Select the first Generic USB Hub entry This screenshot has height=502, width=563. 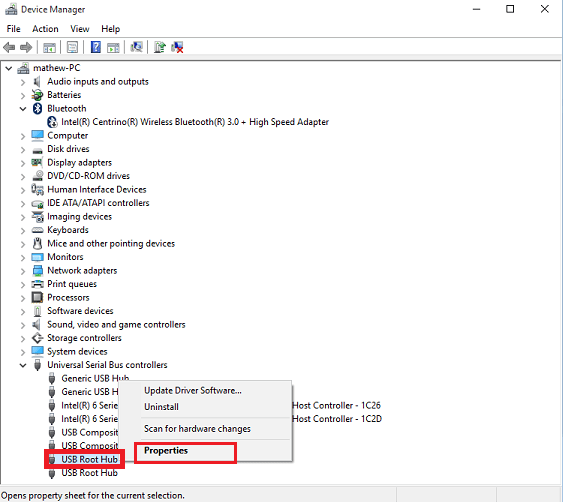click(95, 378)
